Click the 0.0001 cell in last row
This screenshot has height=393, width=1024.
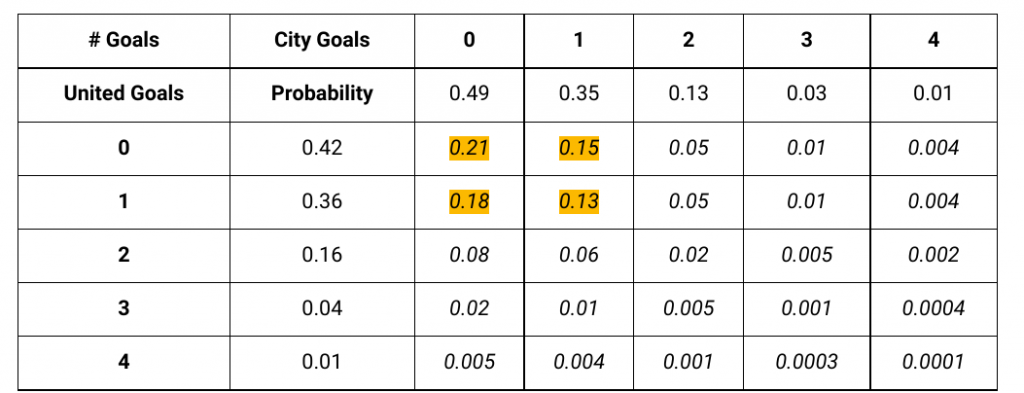pyautogui.click(x=933, y=362)
